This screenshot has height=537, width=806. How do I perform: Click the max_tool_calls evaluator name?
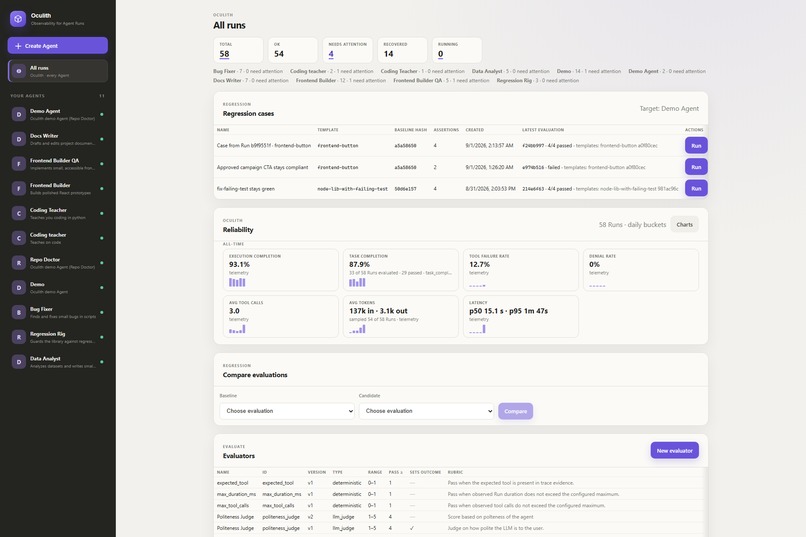[234, 506]
